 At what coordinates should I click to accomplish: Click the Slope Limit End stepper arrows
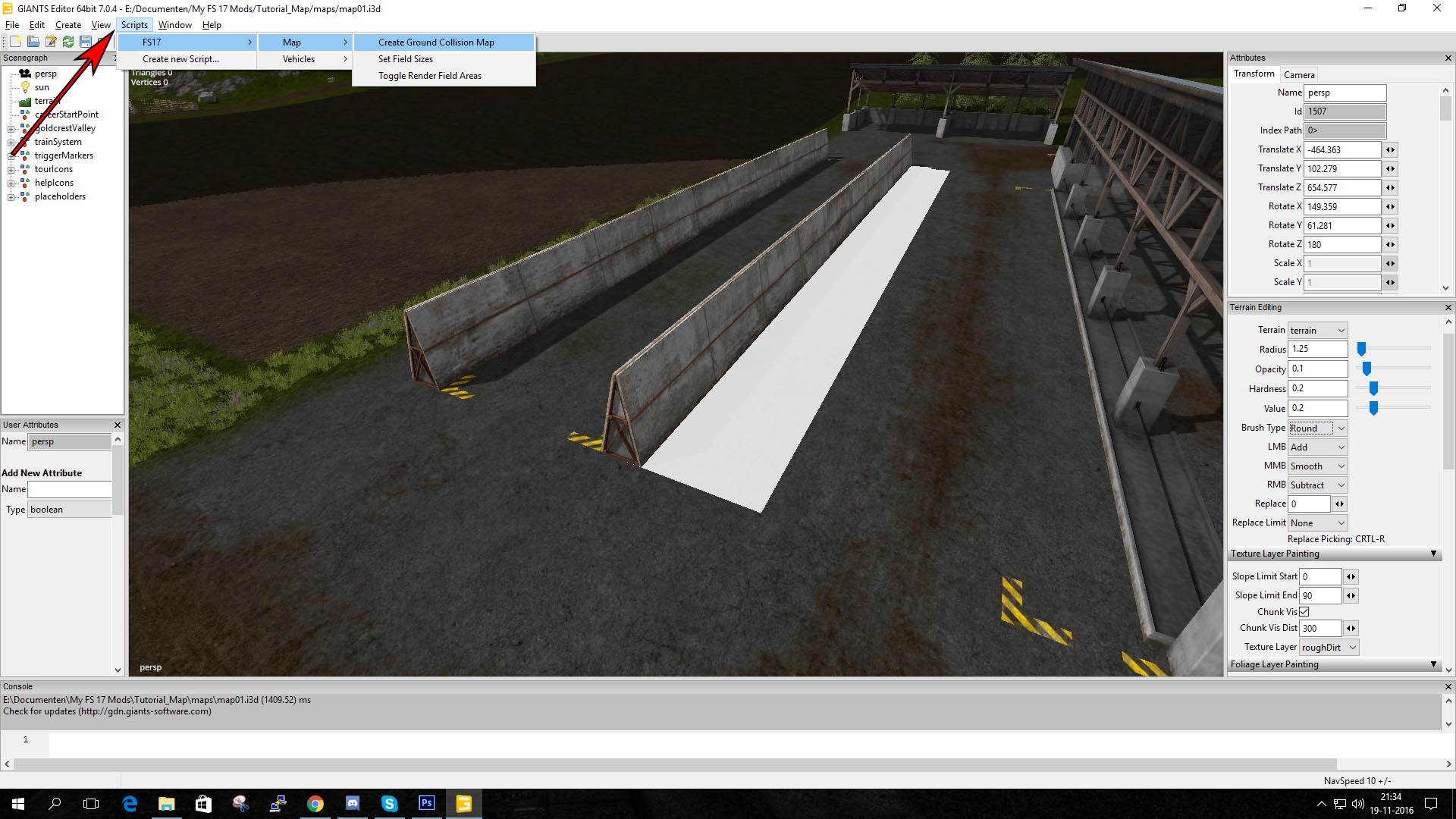(1351, 596)
